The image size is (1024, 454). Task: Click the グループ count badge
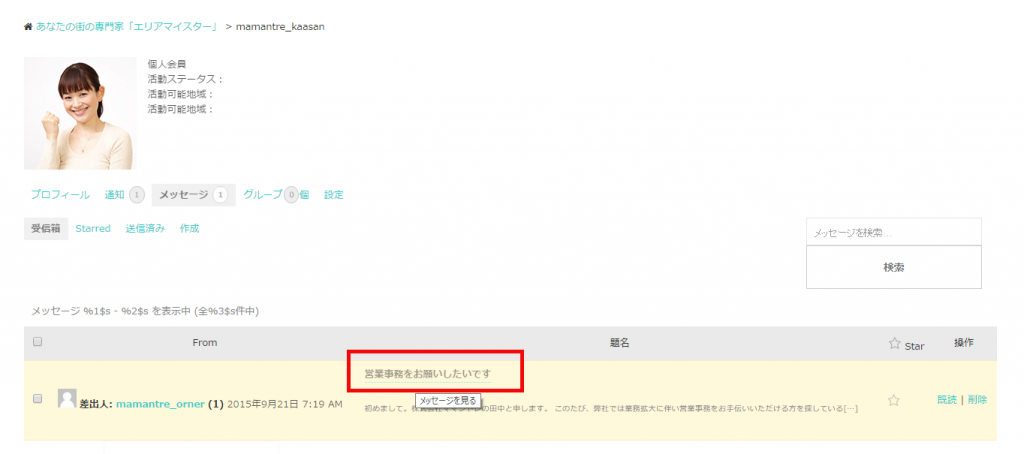pyautogui.click(x=291, y=195)
